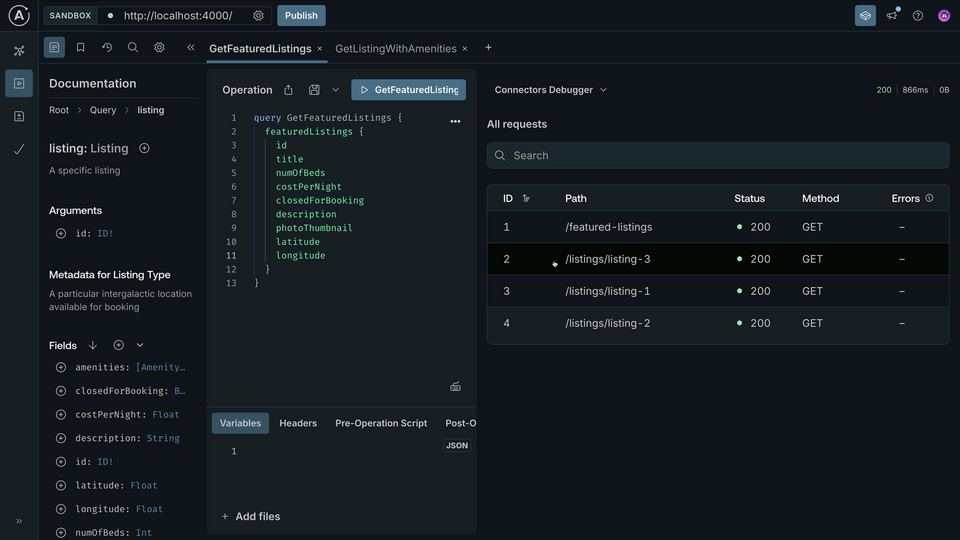Switch to GetListingWithAmenities tab
Viewport: 960px width, 540px height.
(x=396, y=48)
